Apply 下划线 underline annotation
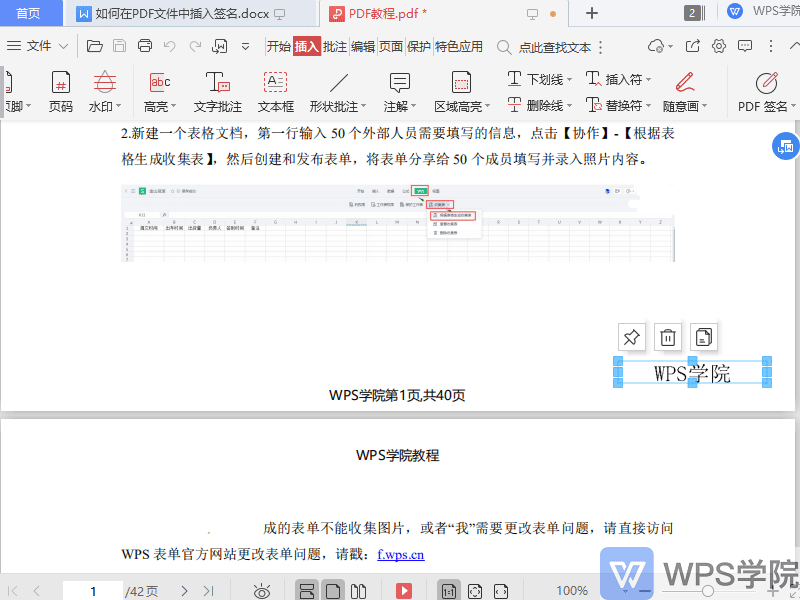The width and height of the screenshot is (800, 600). click(543, 78)
